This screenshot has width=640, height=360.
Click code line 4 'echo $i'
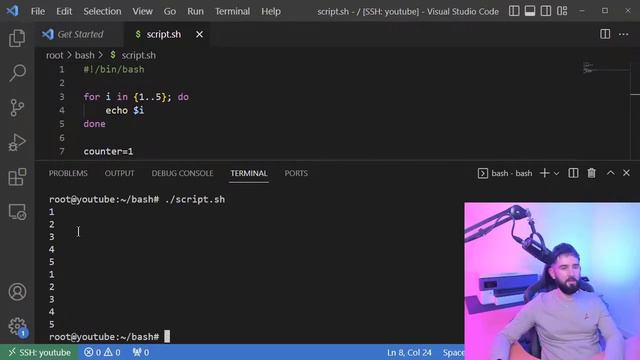pos(124,110)
